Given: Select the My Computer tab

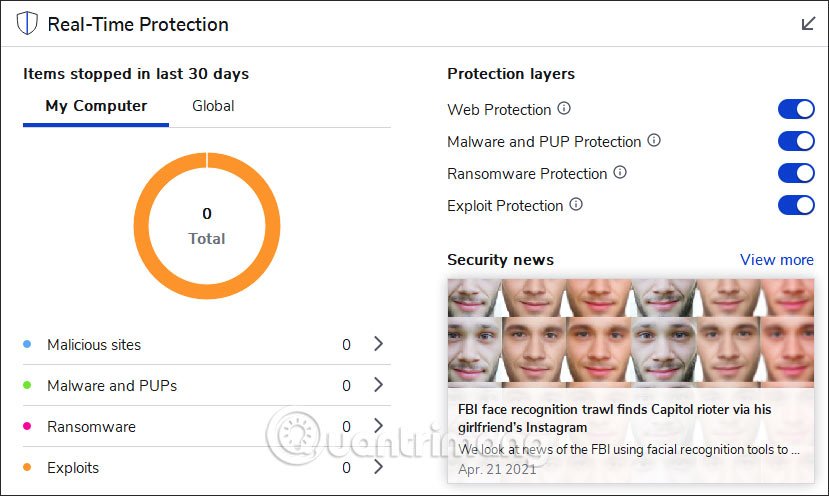Looking at the screenshot, I should coord(96,106).
